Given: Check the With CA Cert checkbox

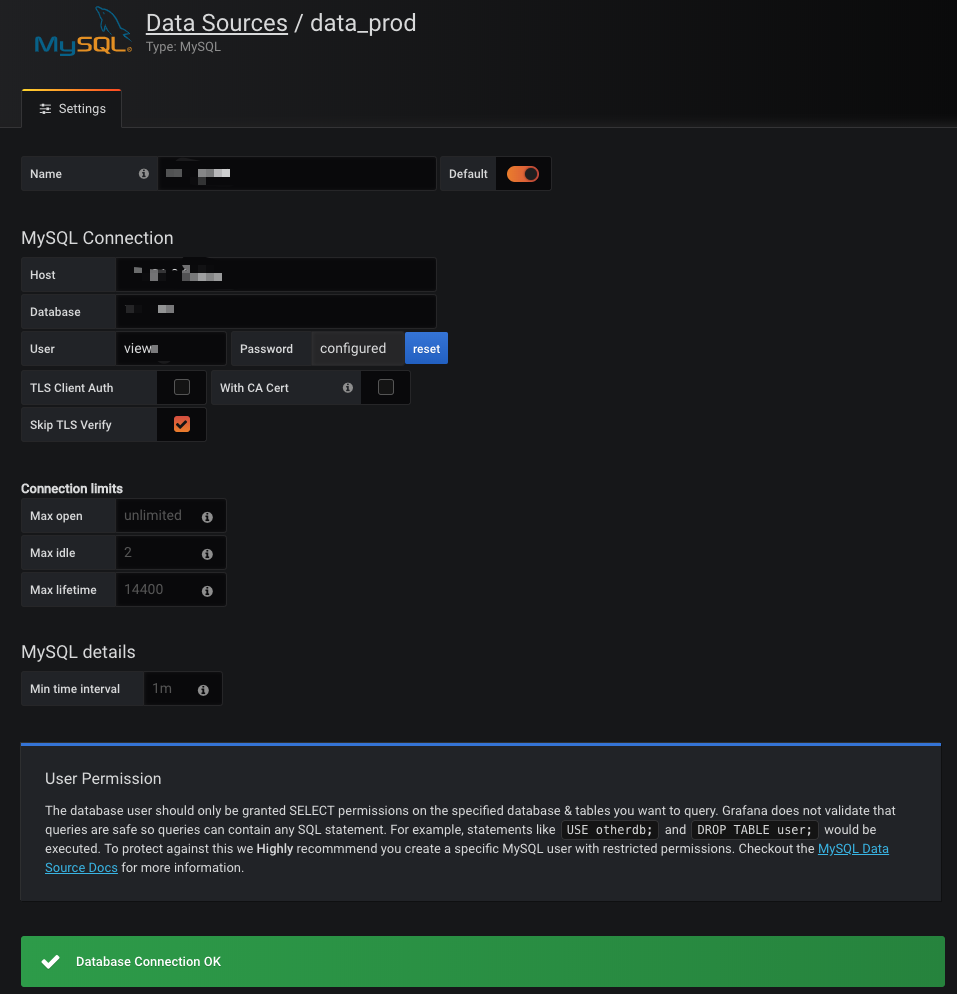Looking at the screenshot, I should [386, 387].
